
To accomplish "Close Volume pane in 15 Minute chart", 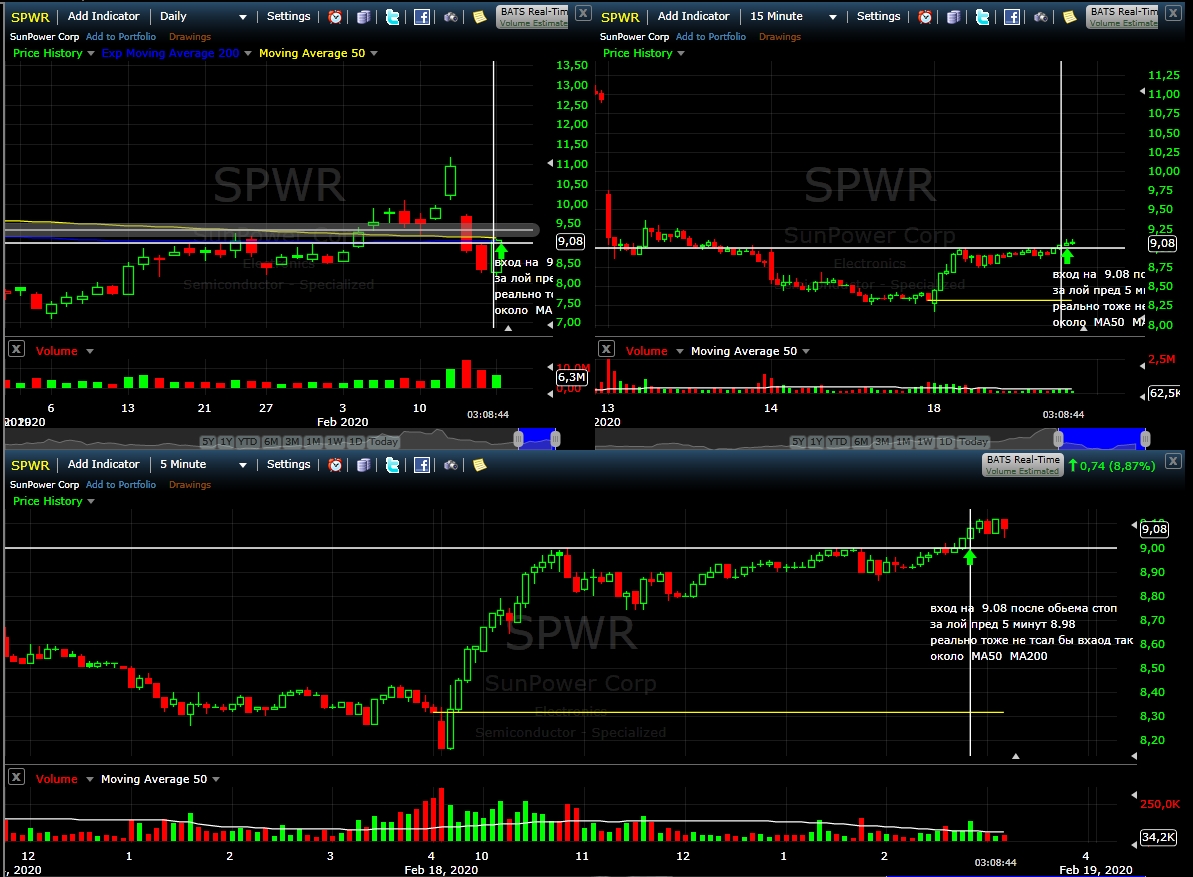I will [606, 349].
